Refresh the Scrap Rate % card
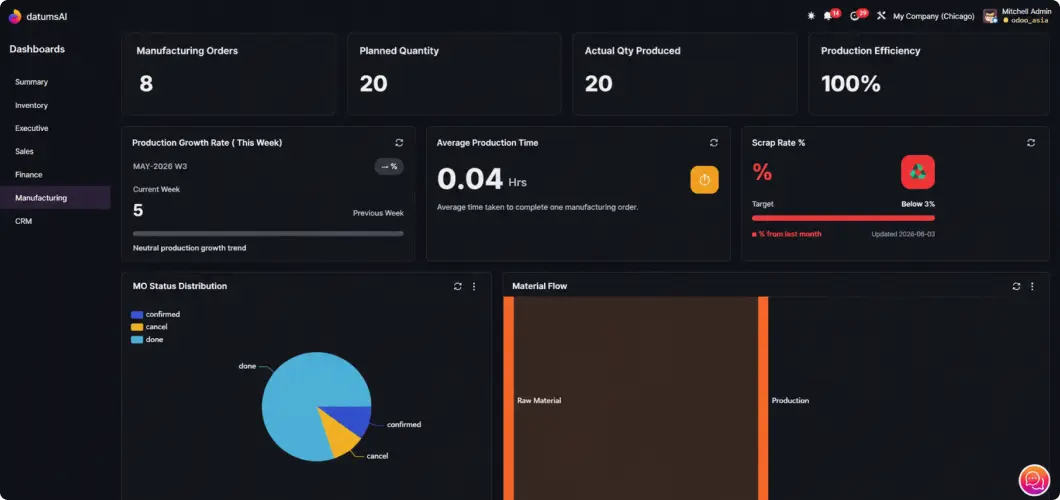The width and height of the screenshot is (1060, 500). pyautogui.click(x=1031, y=143)
